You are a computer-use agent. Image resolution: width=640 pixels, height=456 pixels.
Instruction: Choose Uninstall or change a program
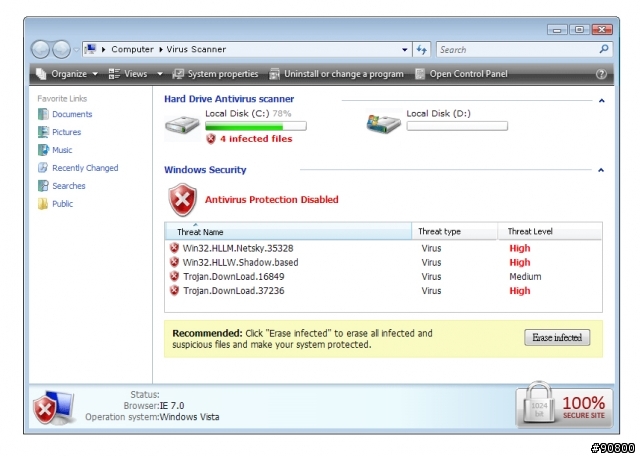click(x=336, y=74)
